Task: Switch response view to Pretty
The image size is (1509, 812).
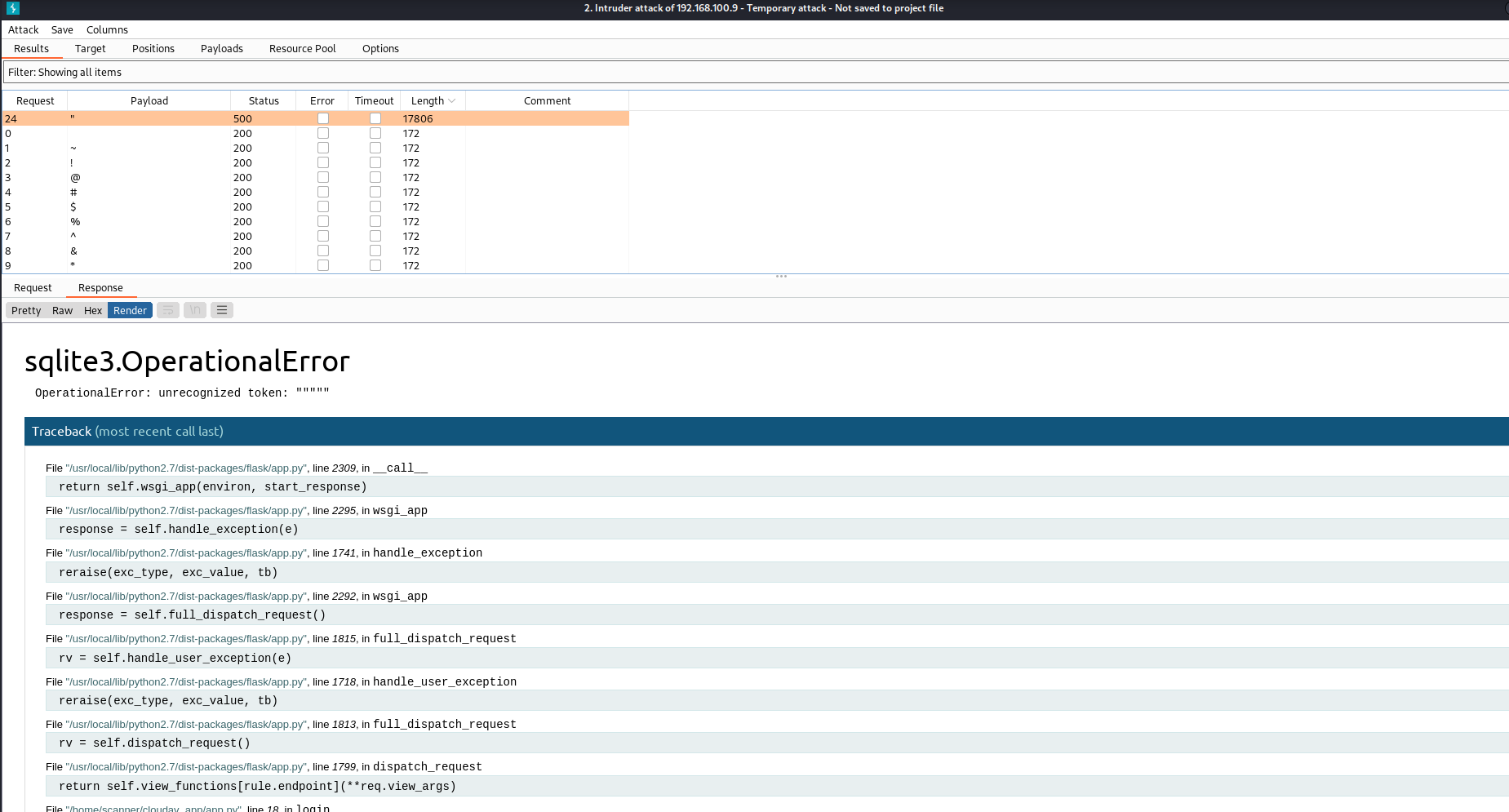Action: (26, 310)
